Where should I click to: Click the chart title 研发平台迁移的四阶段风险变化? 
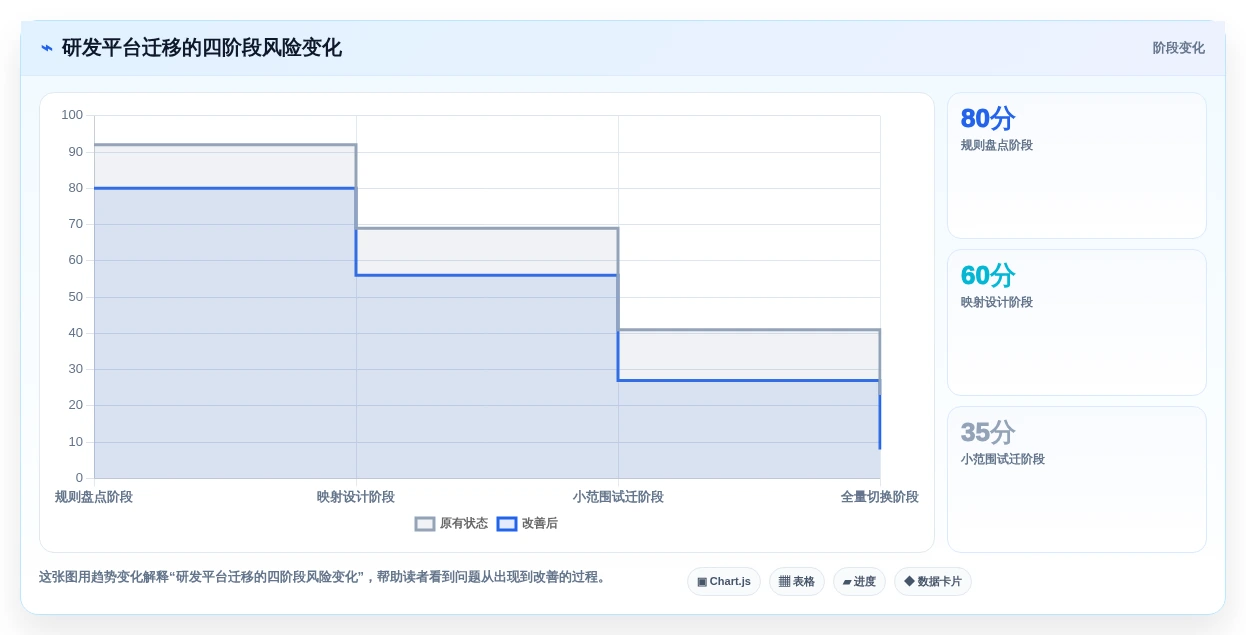coord(202,48)
